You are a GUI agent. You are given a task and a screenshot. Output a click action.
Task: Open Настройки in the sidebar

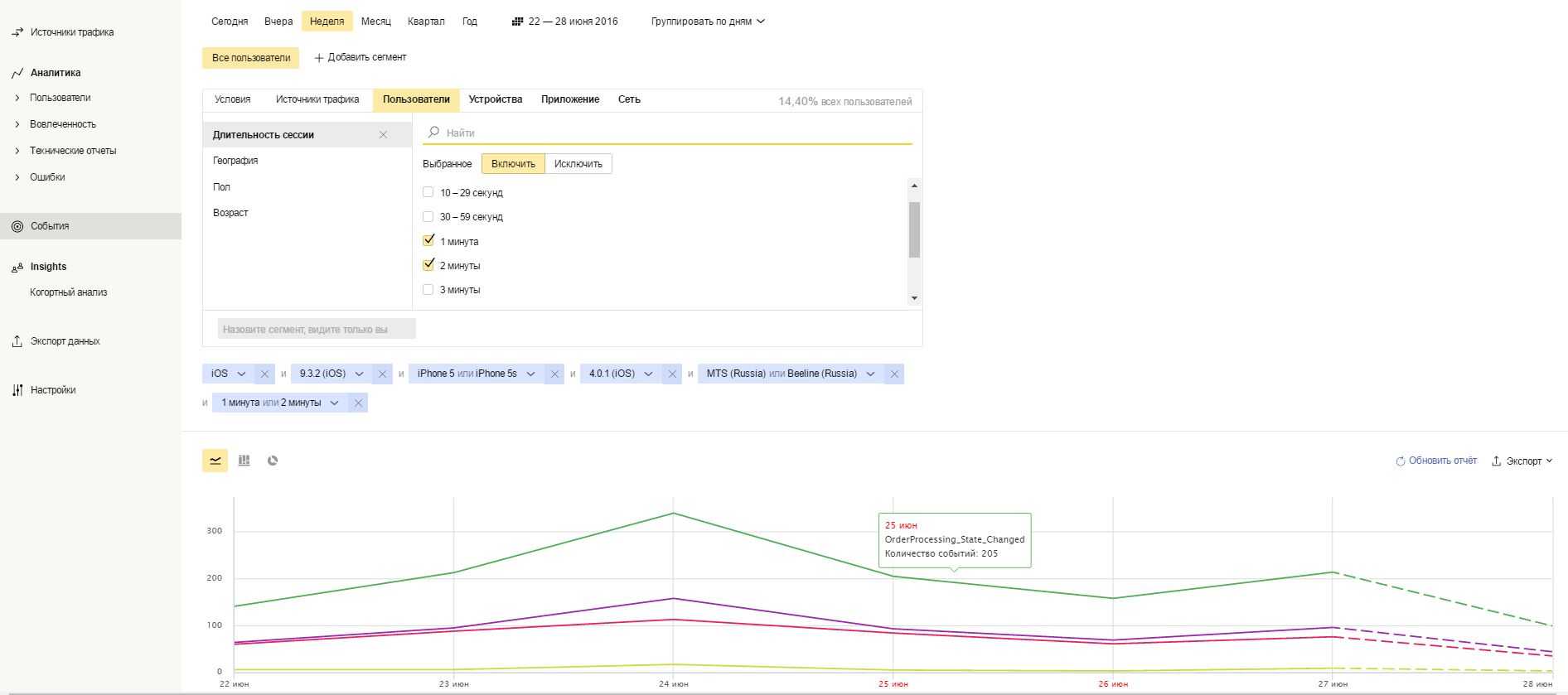(53, 390)
